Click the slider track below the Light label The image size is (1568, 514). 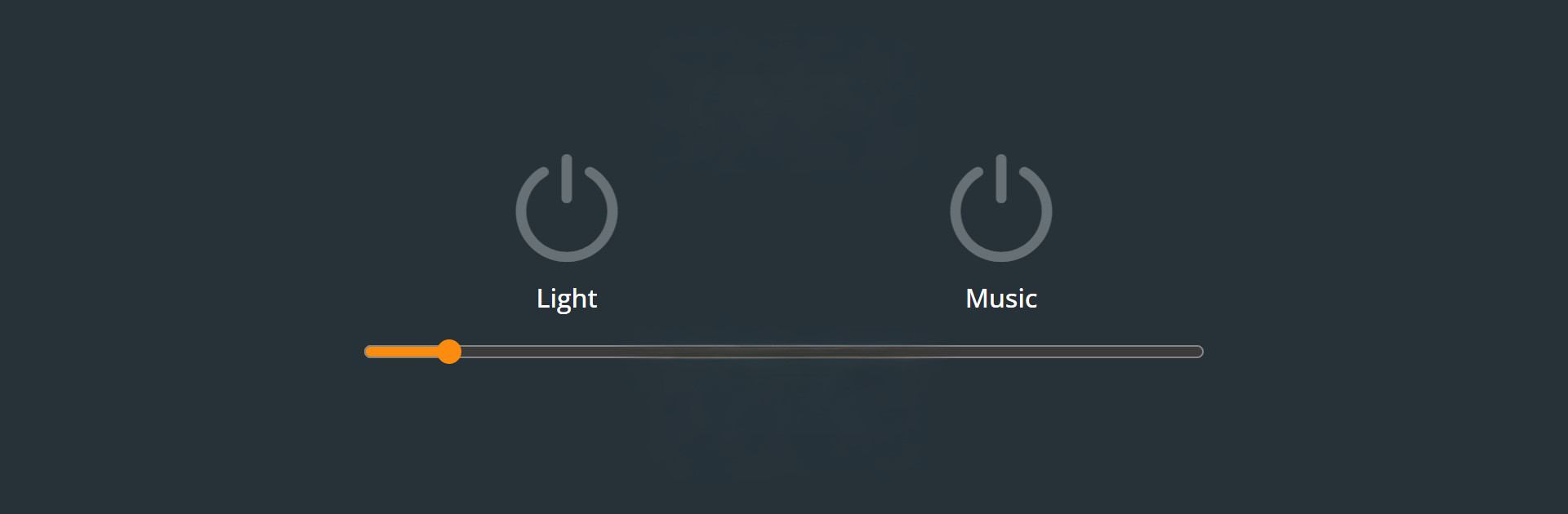pyautogui.click(x=567, y=352)
